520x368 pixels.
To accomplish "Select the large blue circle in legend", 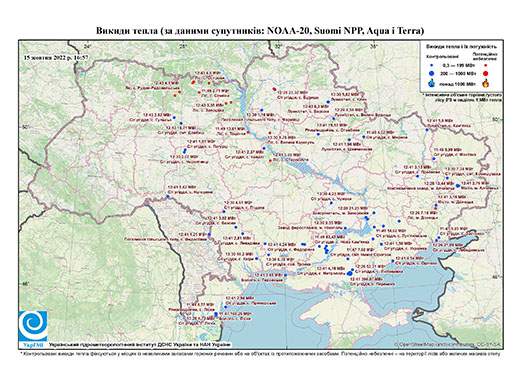I will pos(432,73).
